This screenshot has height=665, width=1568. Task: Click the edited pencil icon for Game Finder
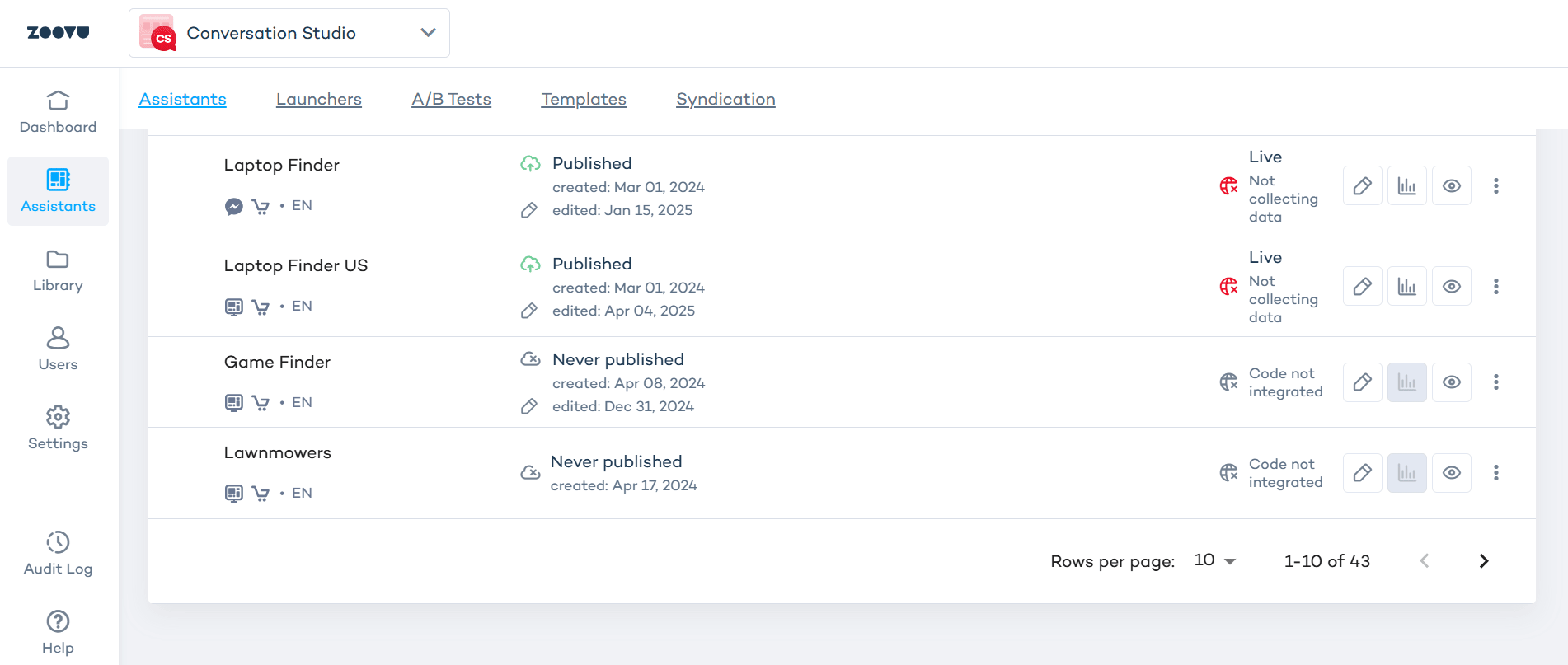coord(529,406)
